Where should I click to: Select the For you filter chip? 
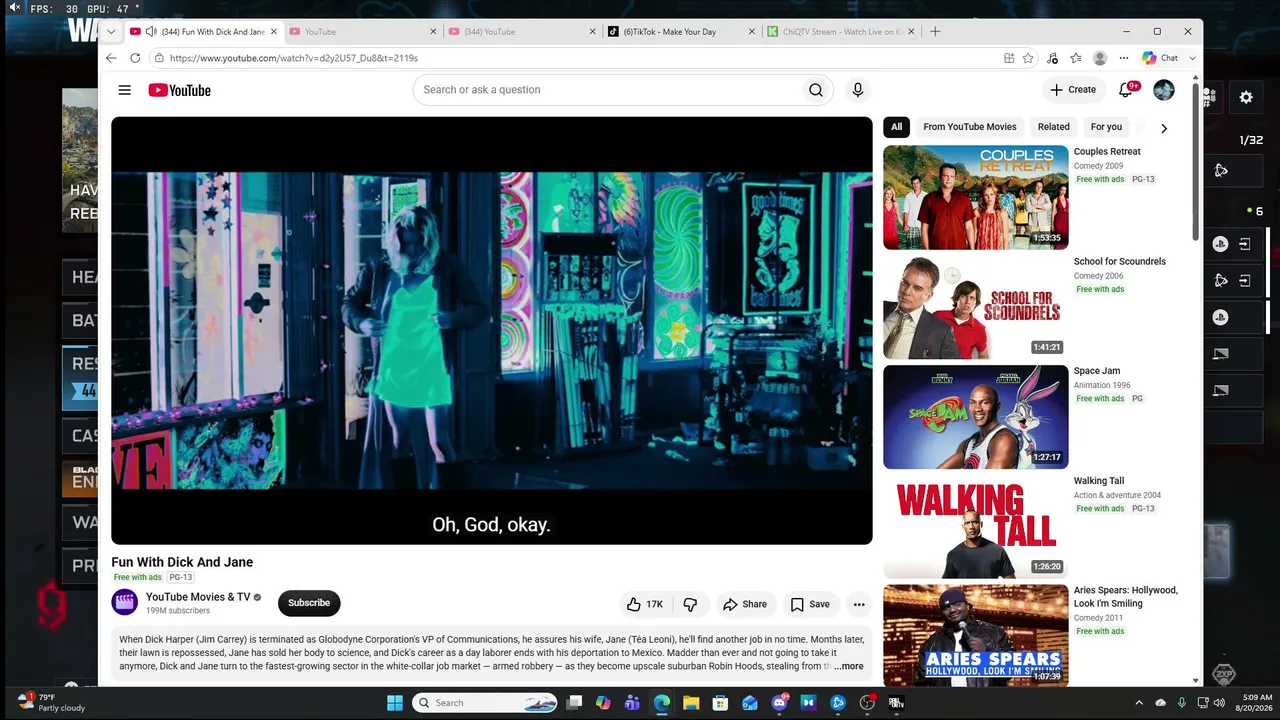click(x=1106, y=127)
